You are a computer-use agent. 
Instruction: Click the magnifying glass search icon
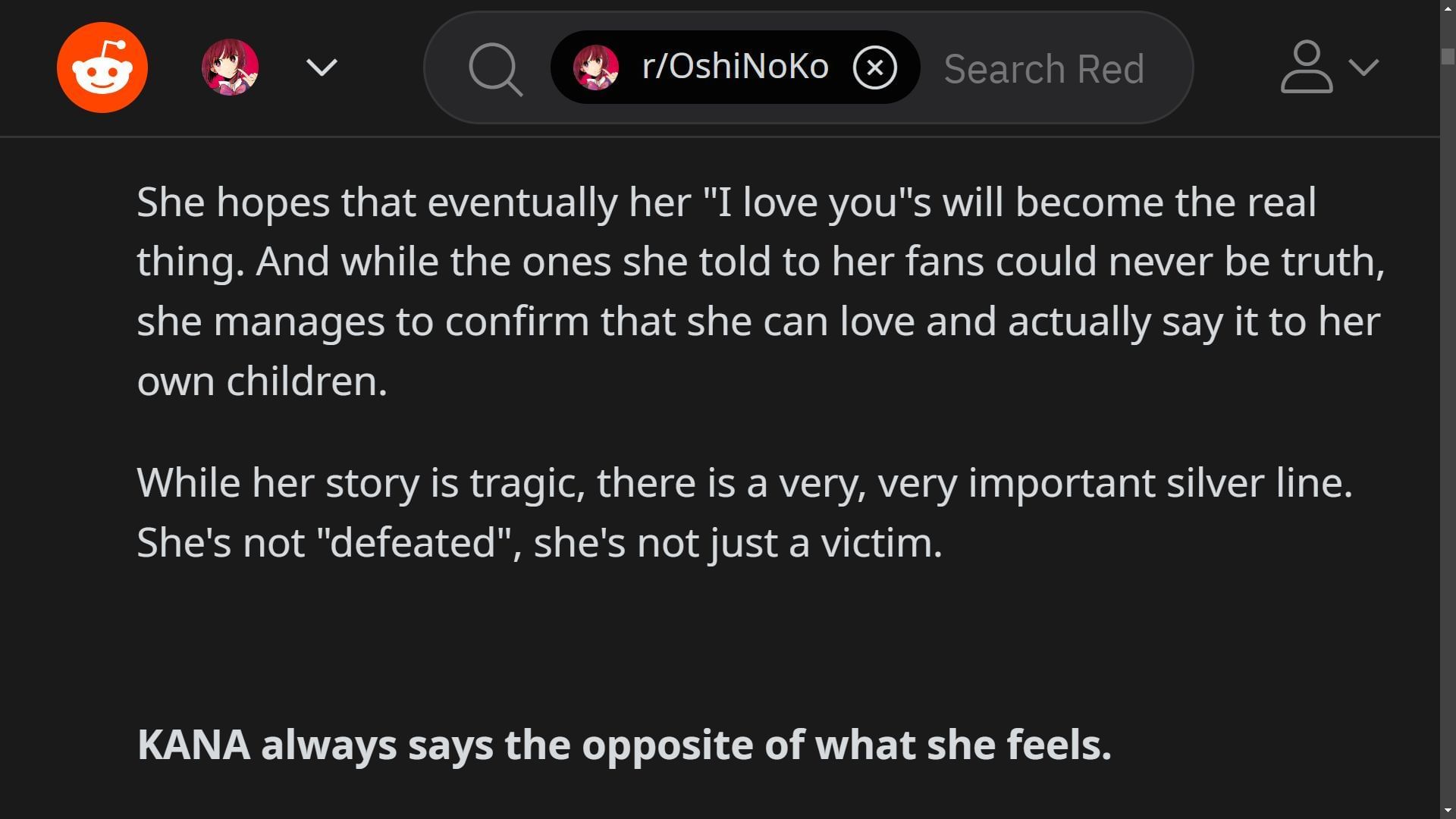[494, 69]
